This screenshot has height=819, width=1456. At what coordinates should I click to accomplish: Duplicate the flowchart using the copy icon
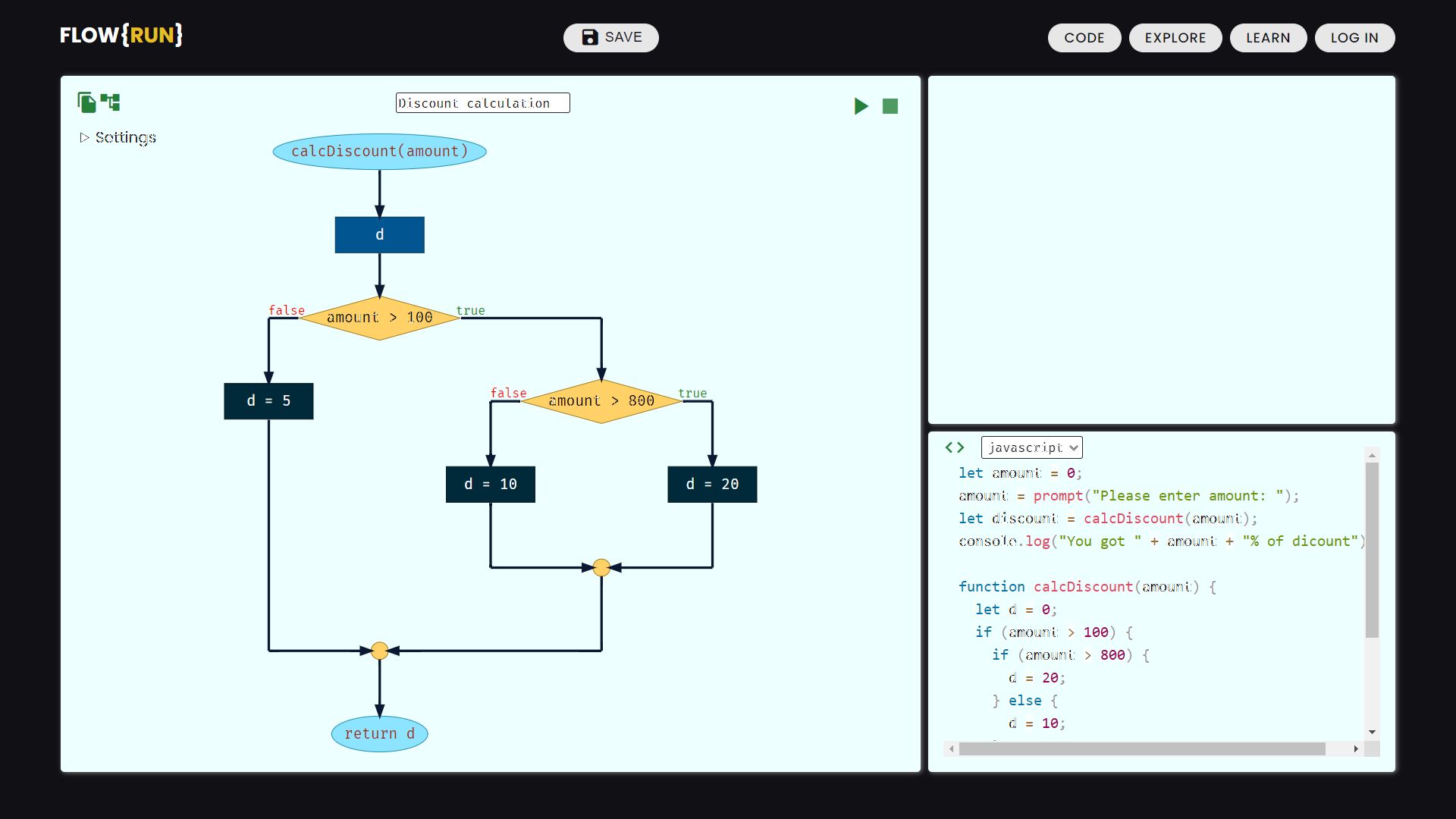(86, 102)
